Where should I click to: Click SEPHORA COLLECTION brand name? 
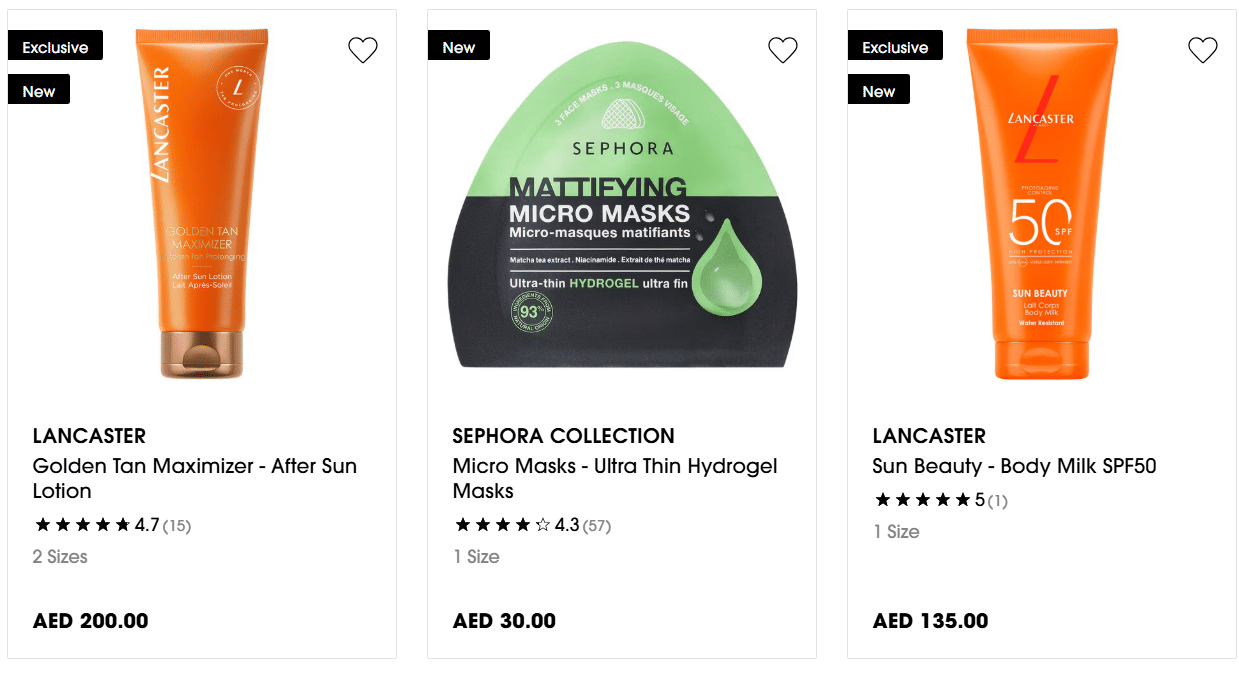(563, 436)
